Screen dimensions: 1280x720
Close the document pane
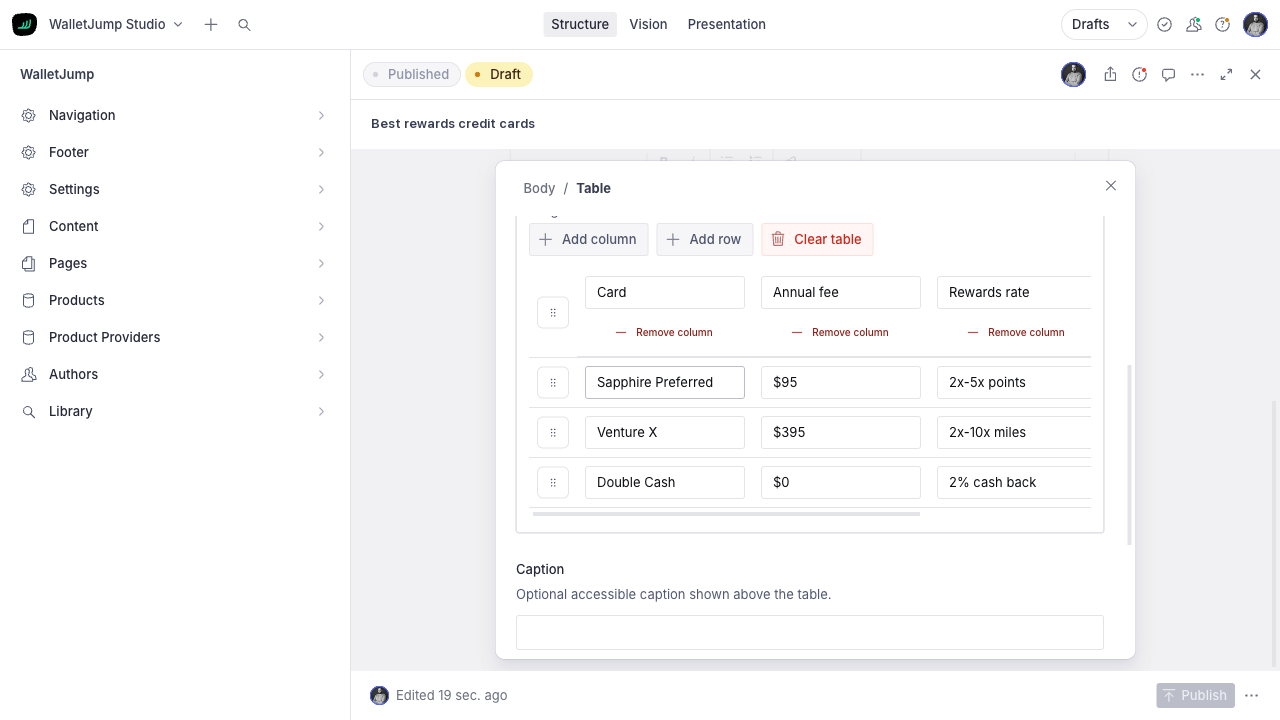point(1255,74)
